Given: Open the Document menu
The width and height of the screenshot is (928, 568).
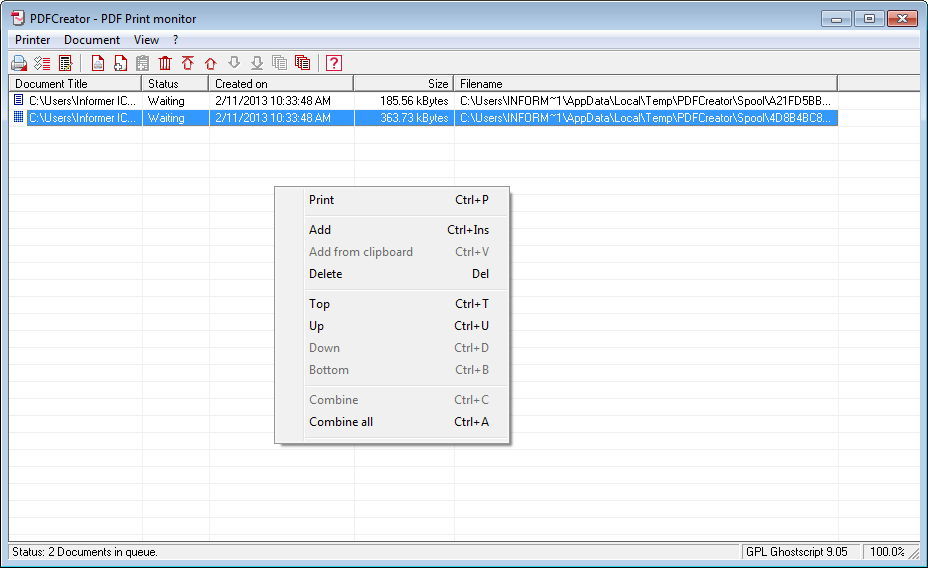Looking at the screenshot, I should pos(92,40).
